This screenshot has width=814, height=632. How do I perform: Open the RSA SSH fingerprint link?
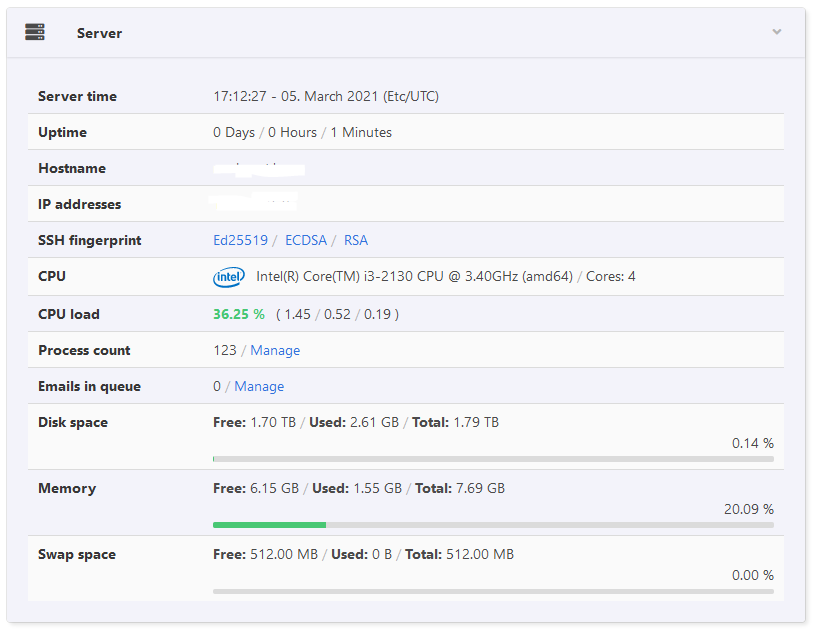356,240
